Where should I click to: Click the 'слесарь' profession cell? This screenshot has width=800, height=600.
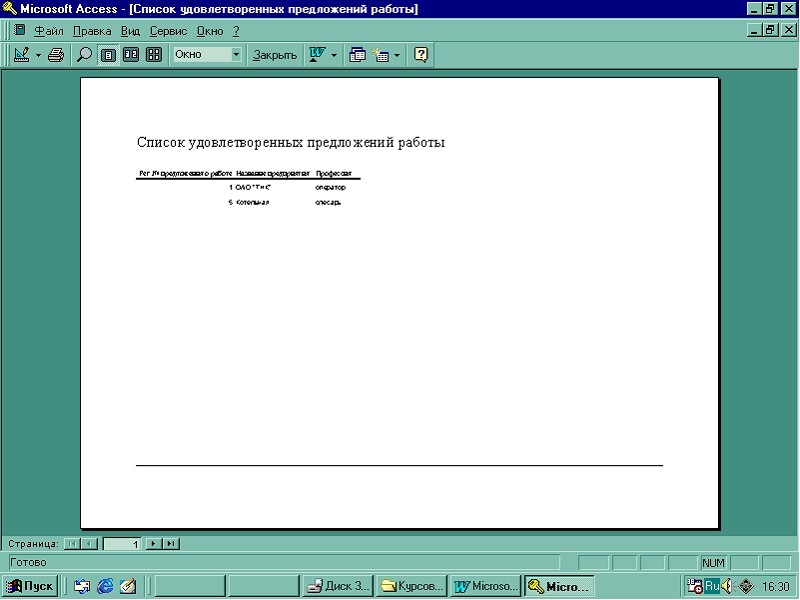pos(328,202)
